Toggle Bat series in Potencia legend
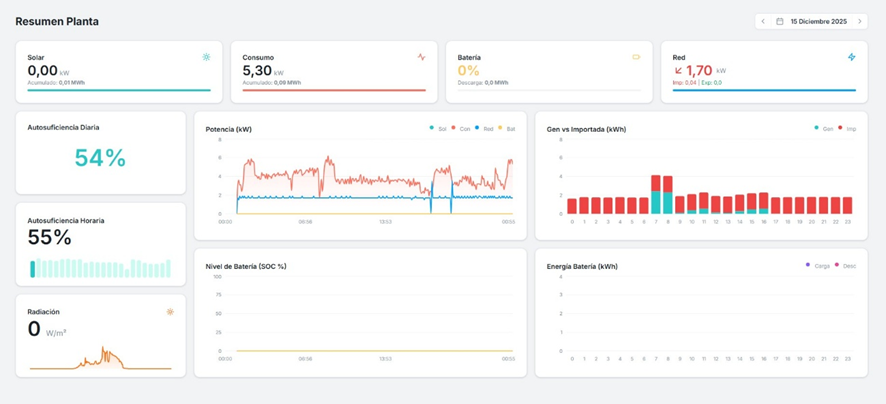The height and width of the screenshot is (404, 886). pos(508,129)
